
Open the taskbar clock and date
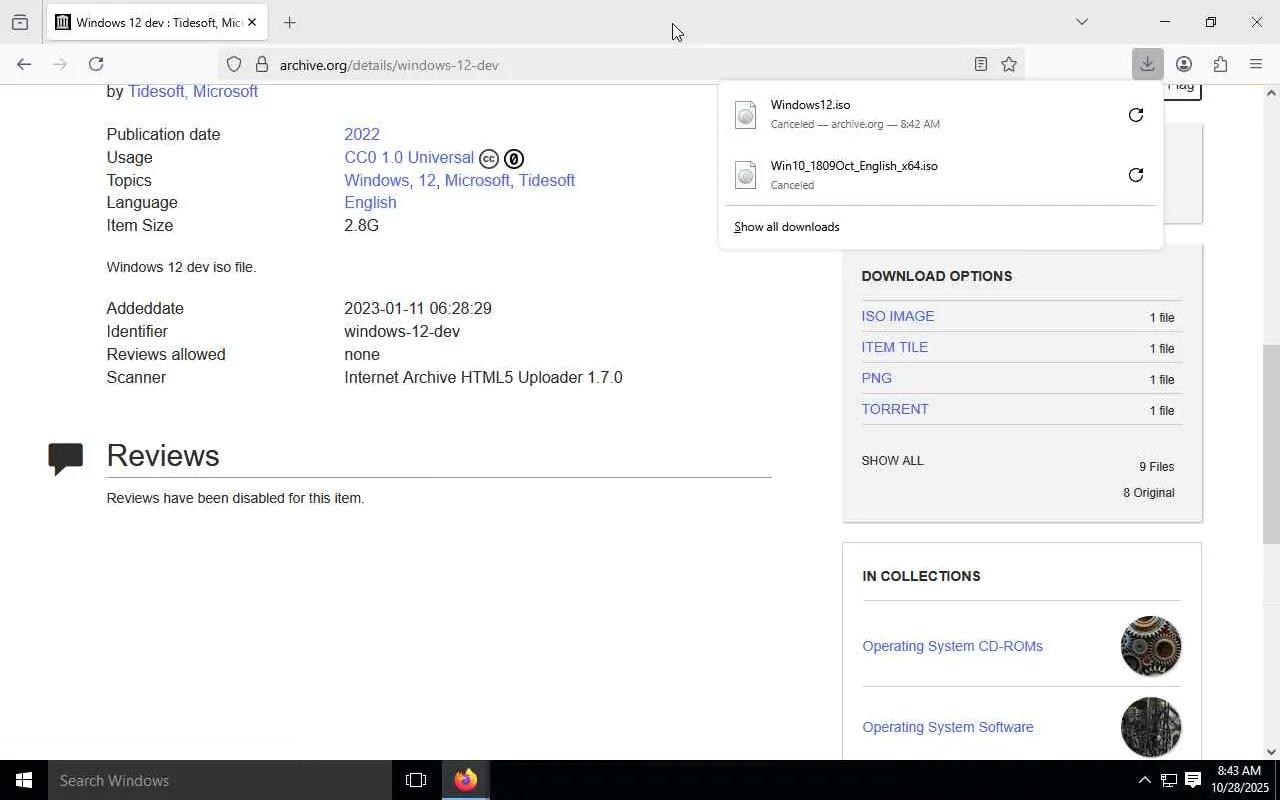[x=1238, y=780]
